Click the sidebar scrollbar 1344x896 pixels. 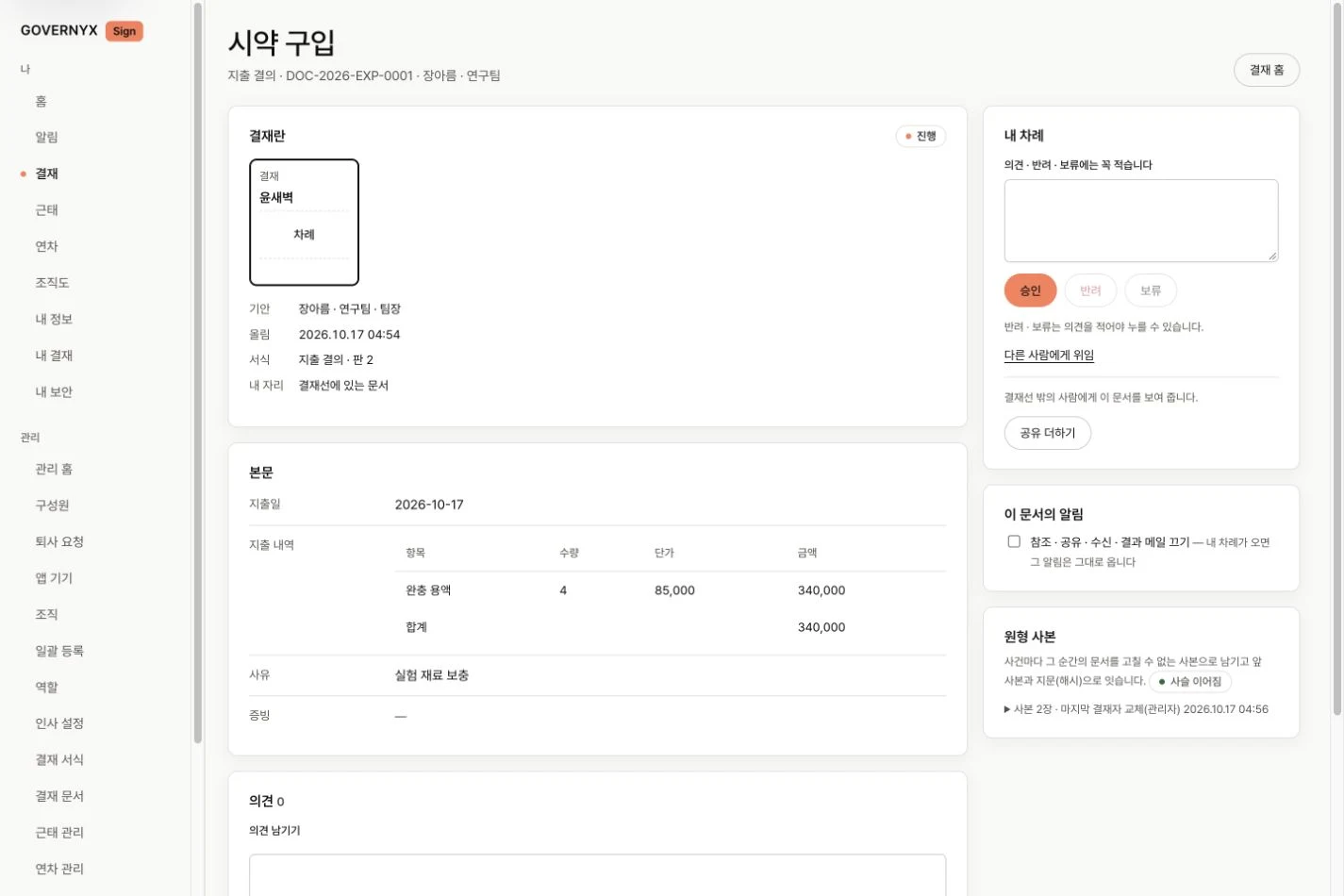click(197, 373)
